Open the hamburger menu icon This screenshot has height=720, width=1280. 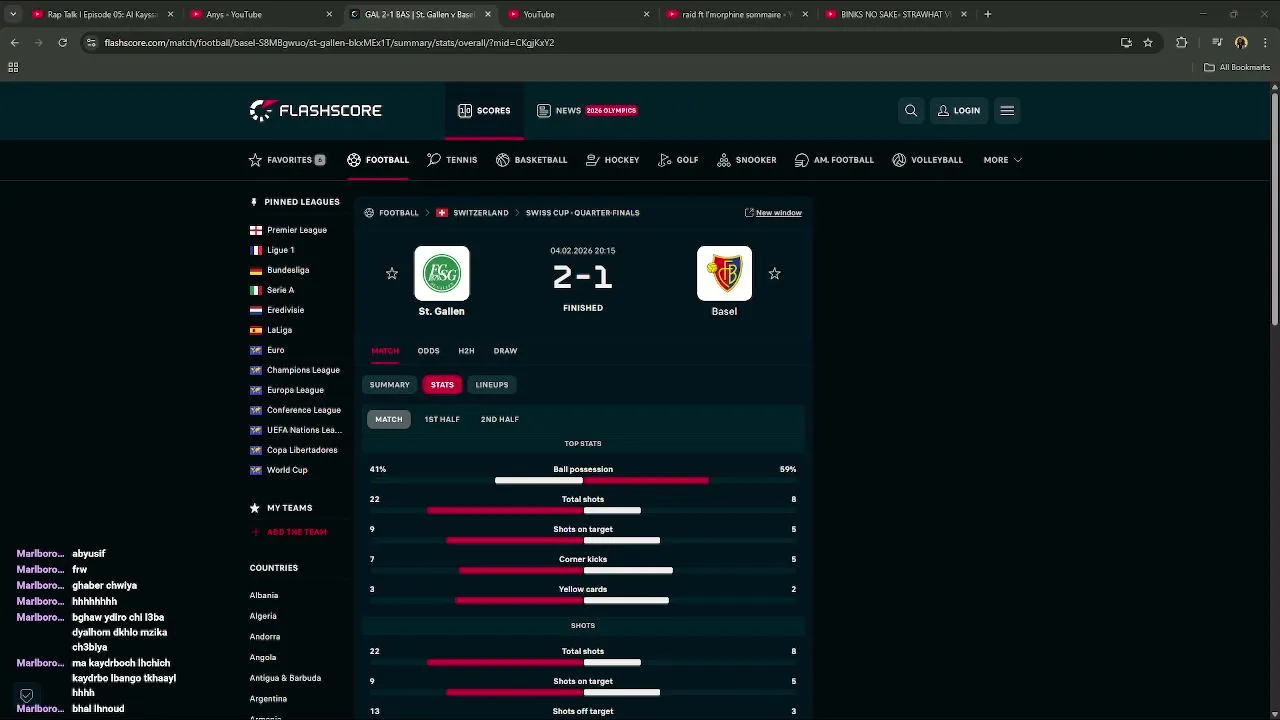click(1007, 111)
